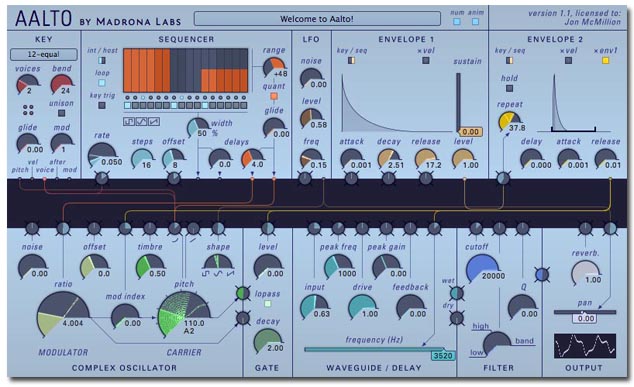Toggle the sequencer loop switch

tap(102, 82)
